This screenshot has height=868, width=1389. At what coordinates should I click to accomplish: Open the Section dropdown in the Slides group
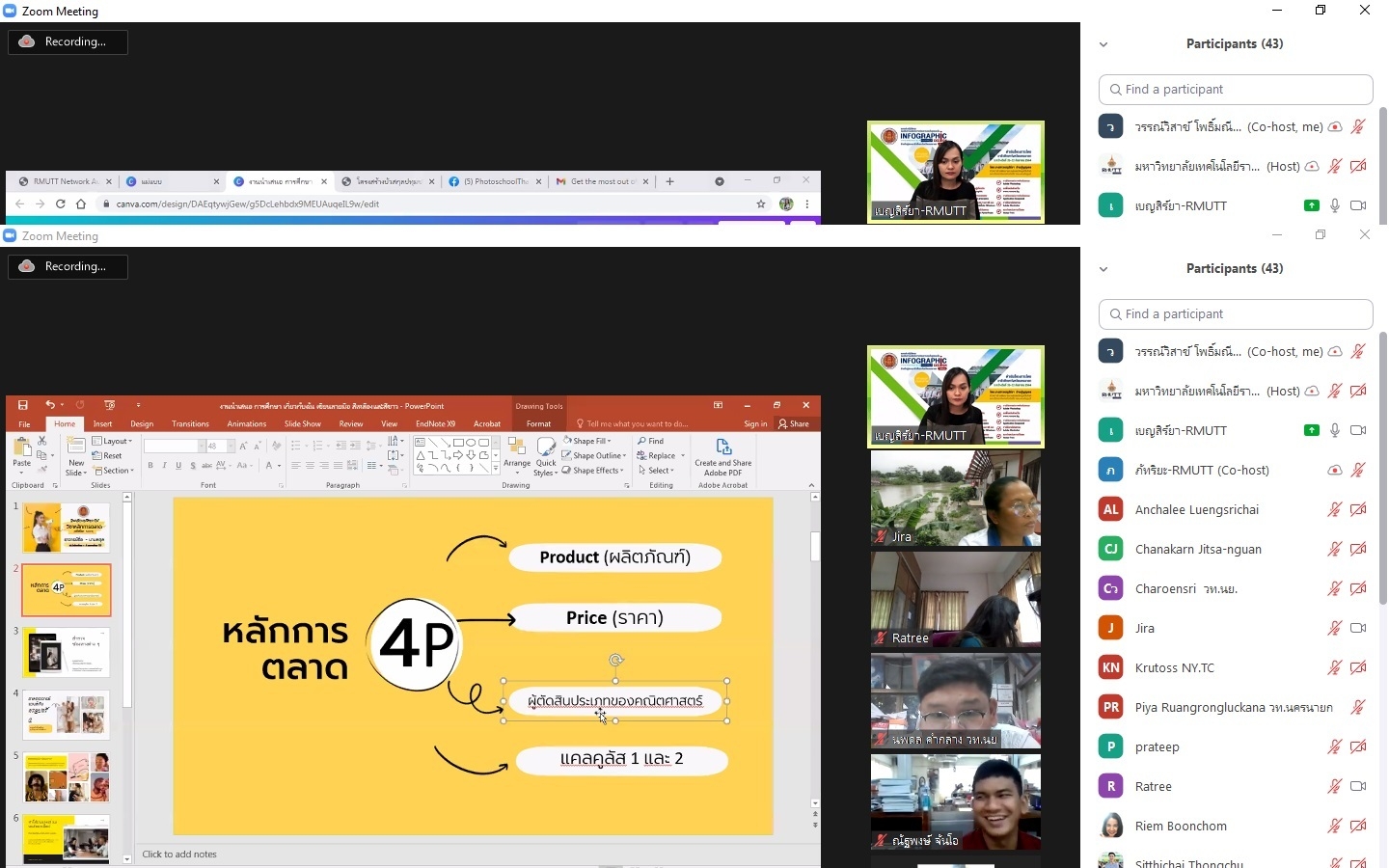click(x=113, y=471)
